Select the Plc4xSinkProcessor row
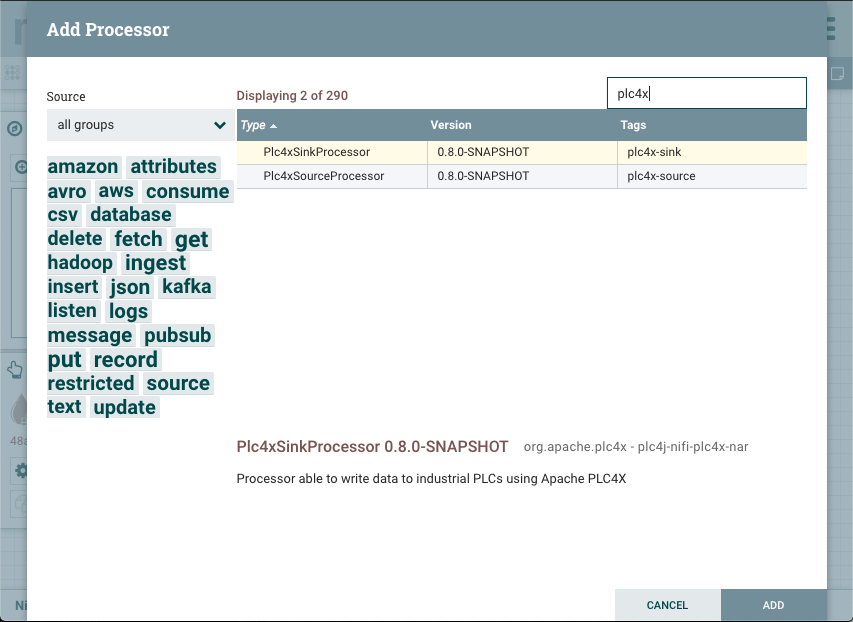Image resolution: width=853 pixels, height=622 pixels. coord(316,152)
